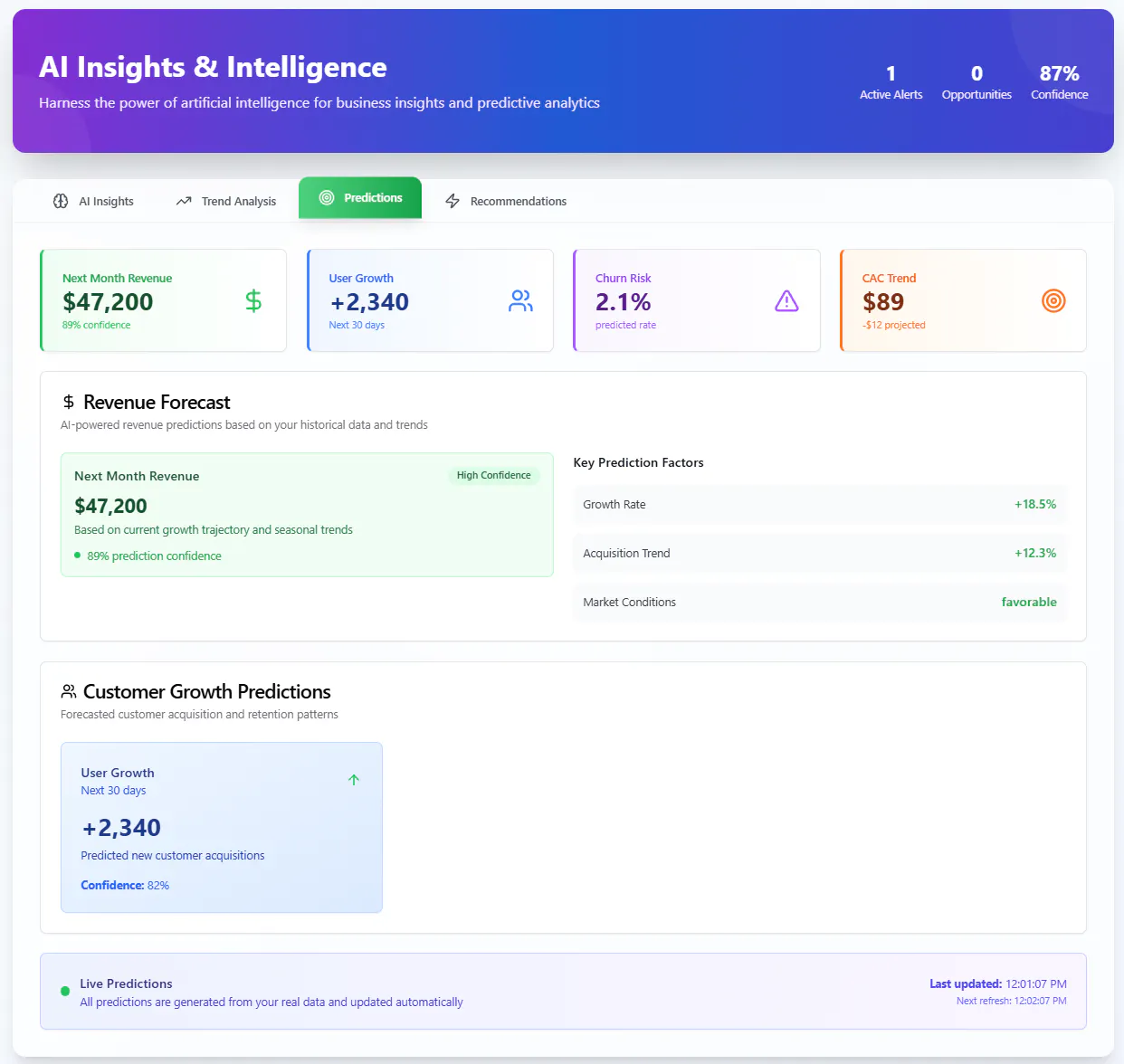Viewport: 1124px width, 1064px height.
Task: Open the Recommendations tab
Action: [x=506, y=201]
